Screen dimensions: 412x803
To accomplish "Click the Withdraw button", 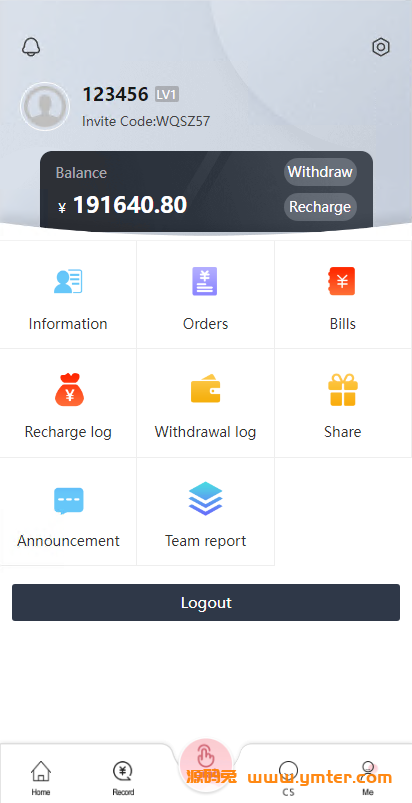I will point(320,172).
